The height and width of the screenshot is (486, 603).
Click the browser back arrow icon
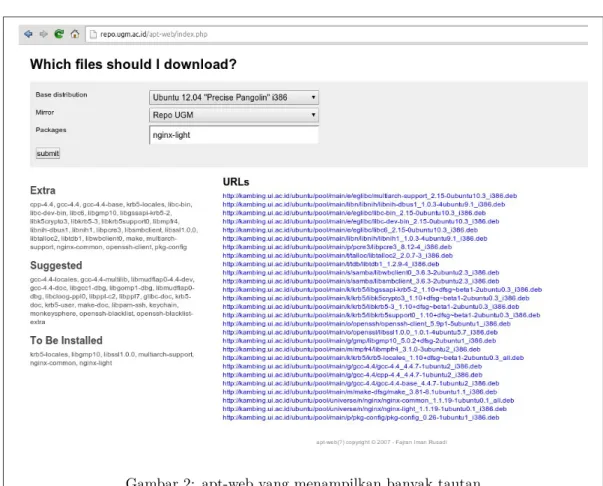coord(28,34)
